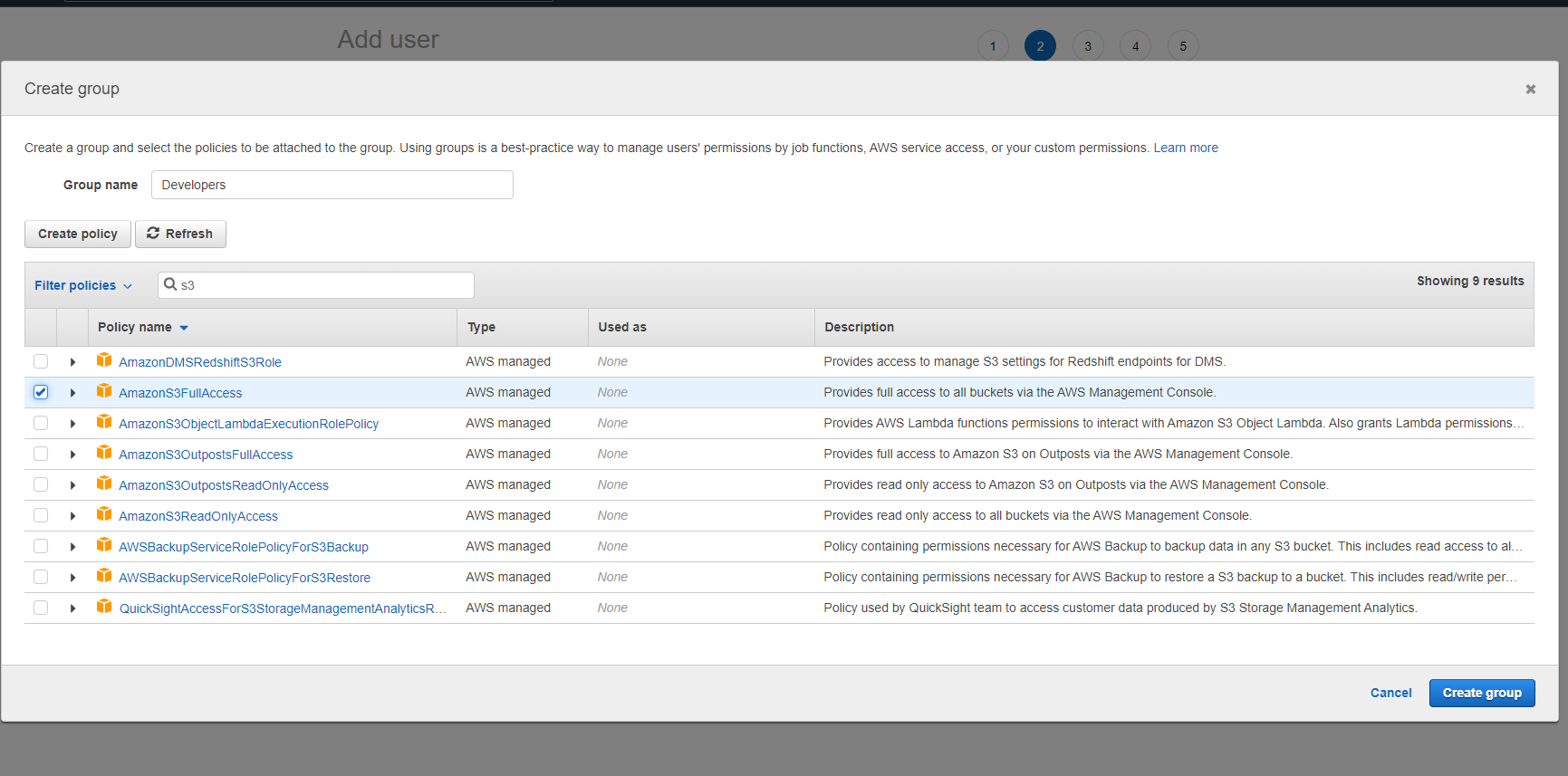This screenshot has height=776, width=1568.
Task: Click the search magnifier icon in filter box
Action: (169, 284)
